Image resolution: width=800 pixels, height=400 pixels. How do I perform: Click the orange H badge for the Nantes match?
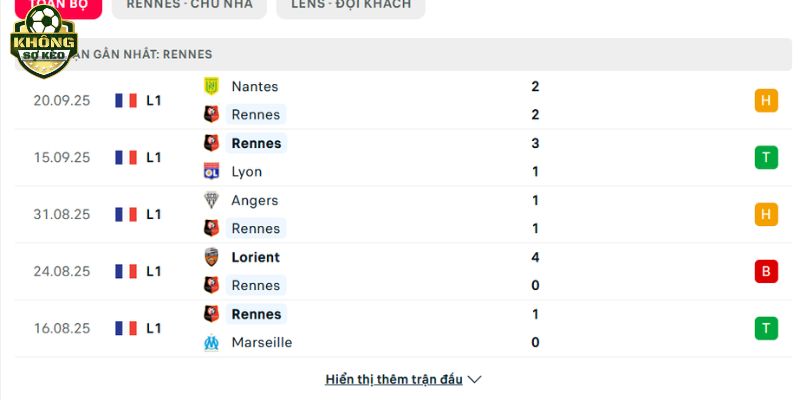tap(766, 101)
